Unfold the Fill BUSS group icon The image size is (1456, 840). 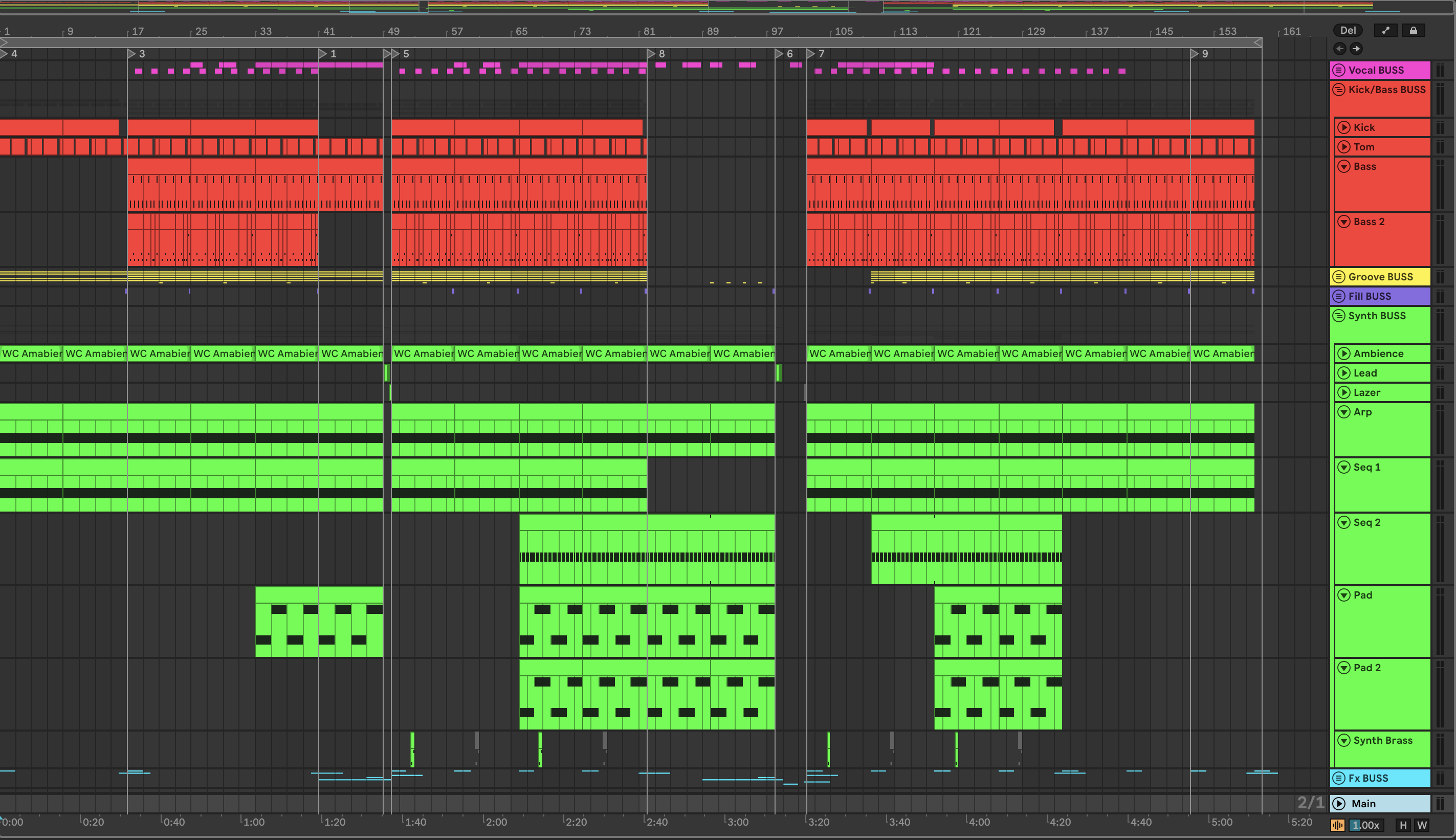click(x=1339, y=296)
